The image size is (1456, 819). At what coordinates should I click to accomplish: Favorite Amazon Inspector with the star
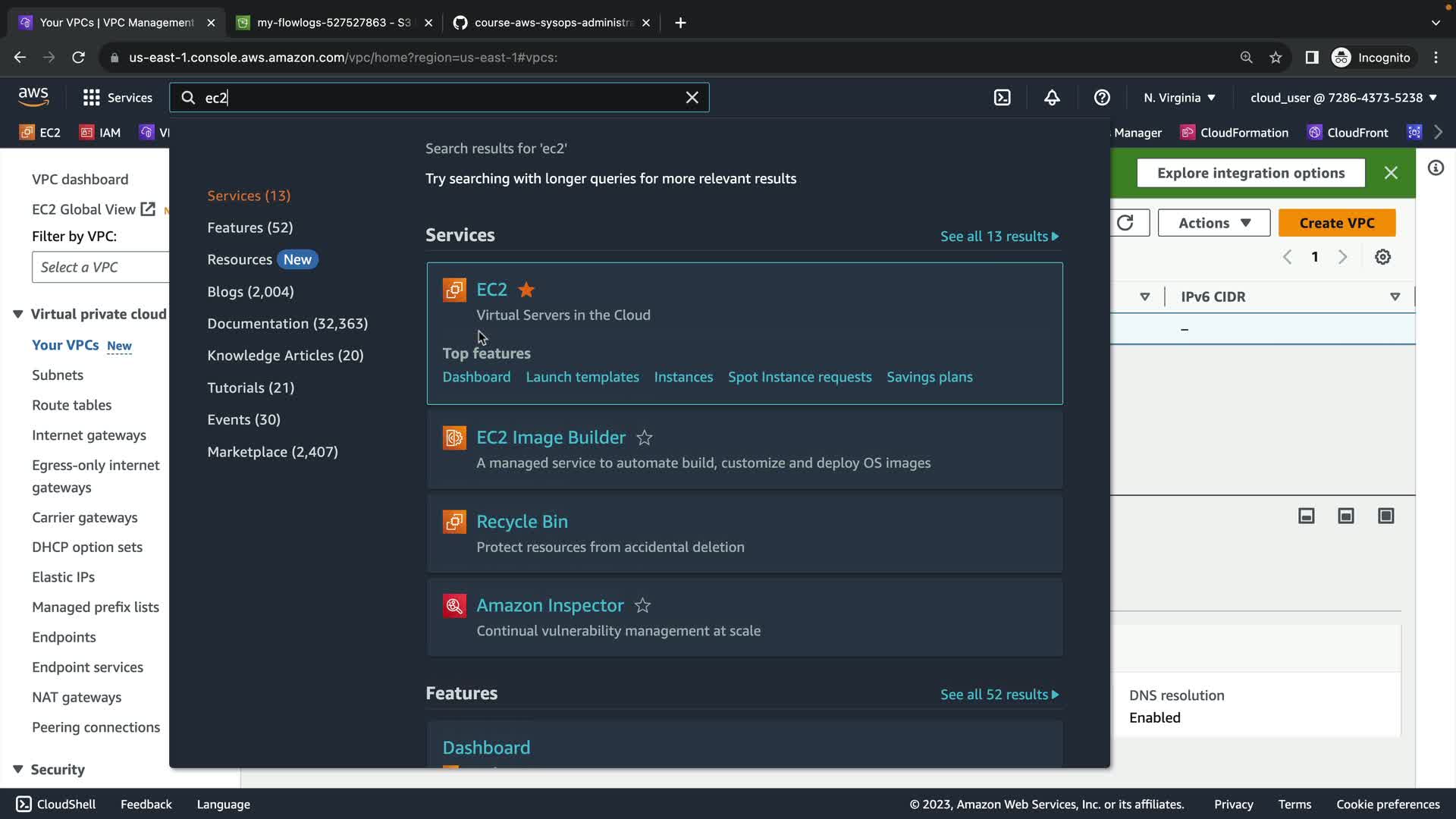[x=642, y=606]
